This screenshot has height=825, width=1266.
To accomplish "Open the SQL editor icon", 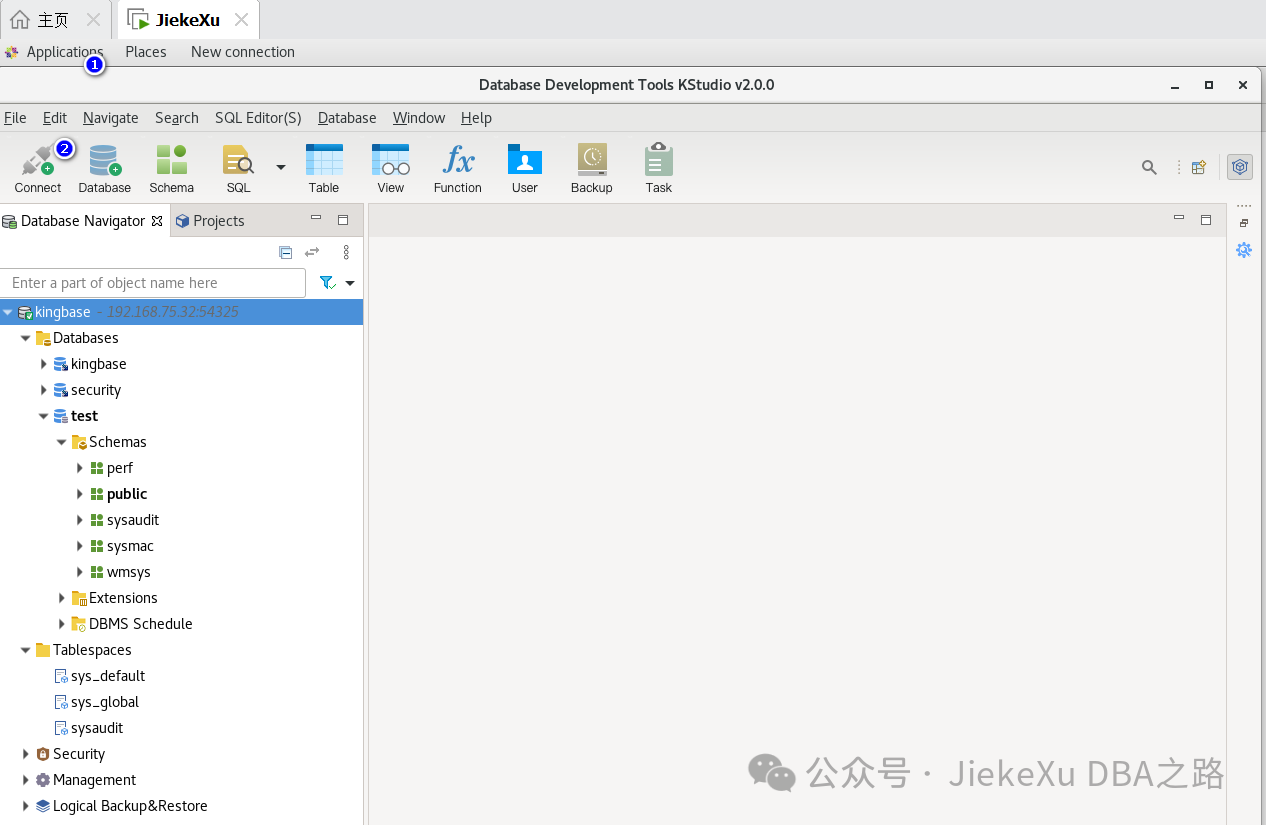I will 238,167.
